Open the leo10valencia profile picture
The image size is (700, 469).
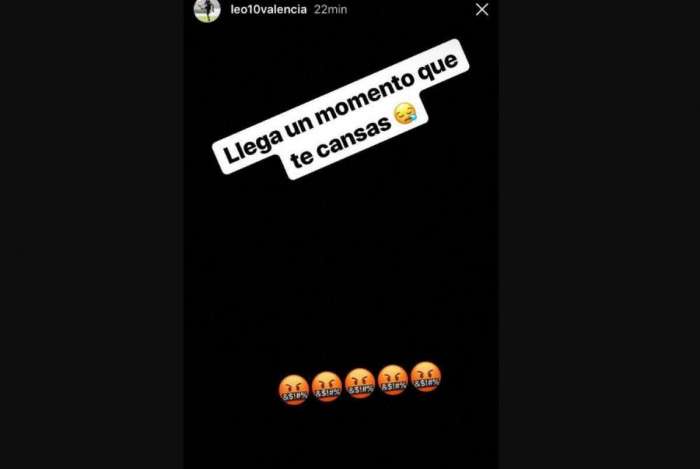tap(207, 10)
